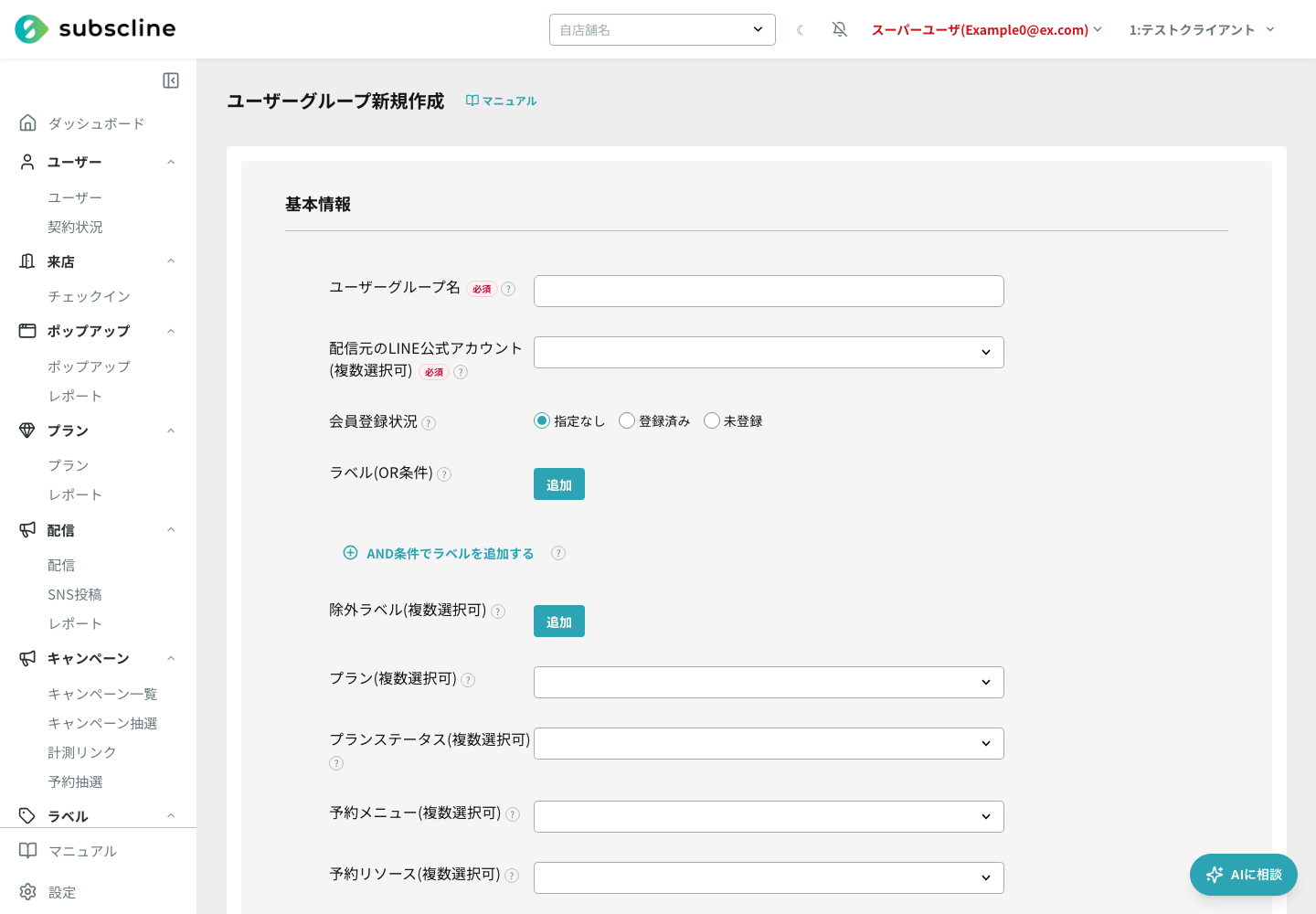The height and width of the screenshot is (914, 1316).
Task: Click the プランステータス help icon
Action: 336,763
